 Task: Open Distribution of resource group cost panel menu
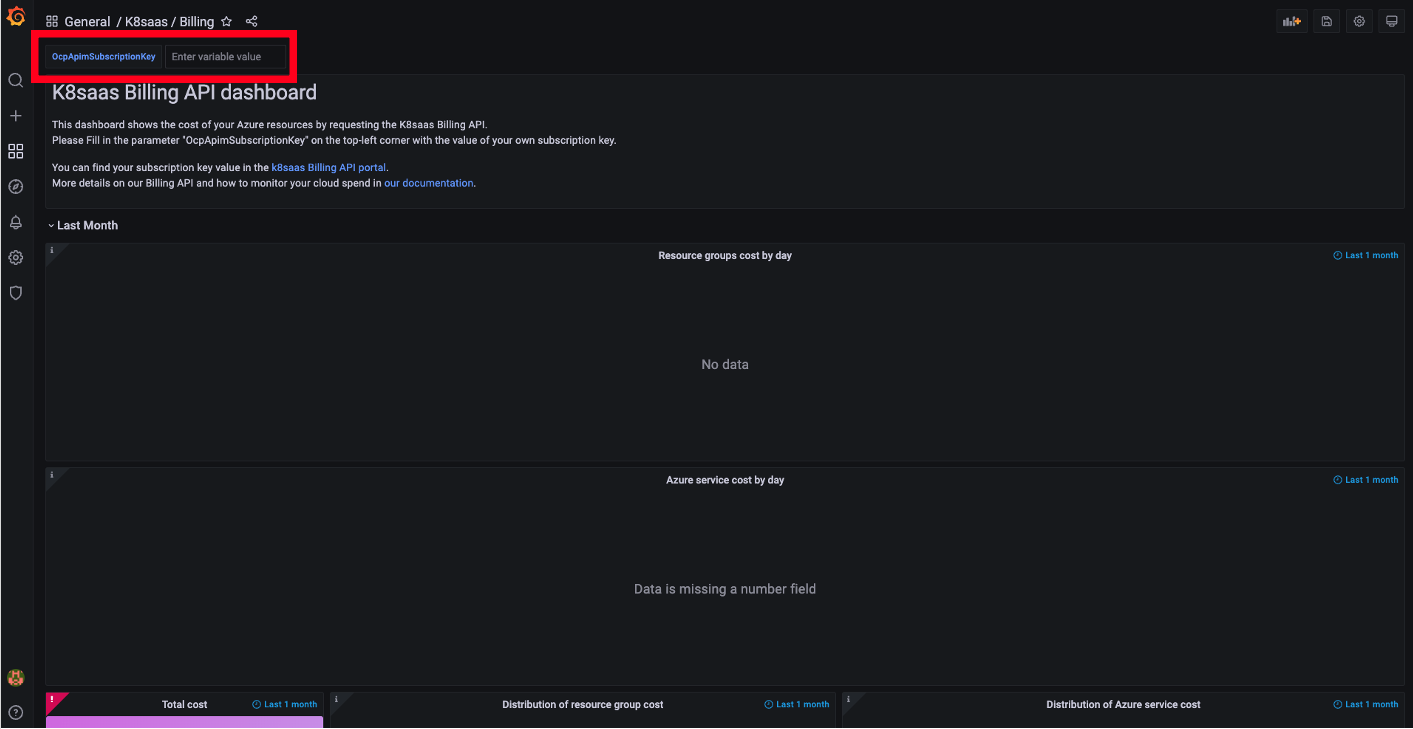[x=582, y=704]
